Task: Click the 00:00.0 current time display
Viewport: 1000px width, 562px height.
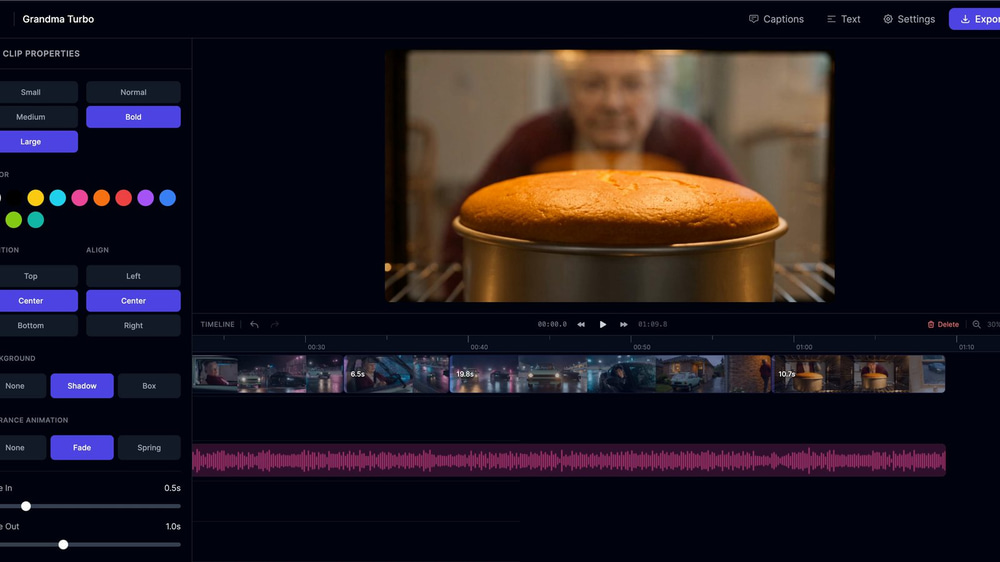Action: click(552, 324)
